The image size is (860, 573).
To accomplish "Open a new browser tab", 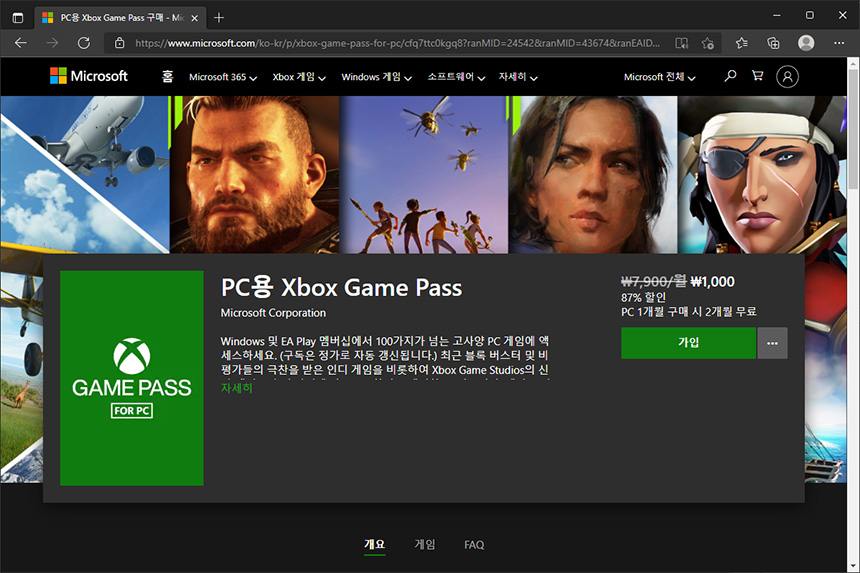I will click(219, 18).
